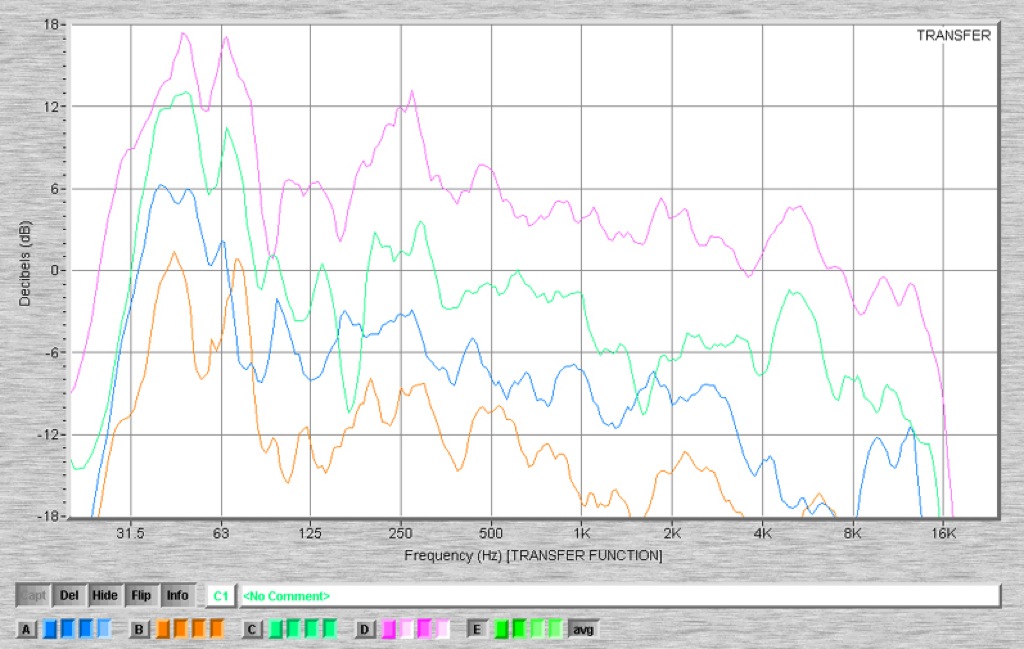The width and height of the screenshot is (1024, 649).
Task: Switch to trace bank D
Action: point(365,629)
